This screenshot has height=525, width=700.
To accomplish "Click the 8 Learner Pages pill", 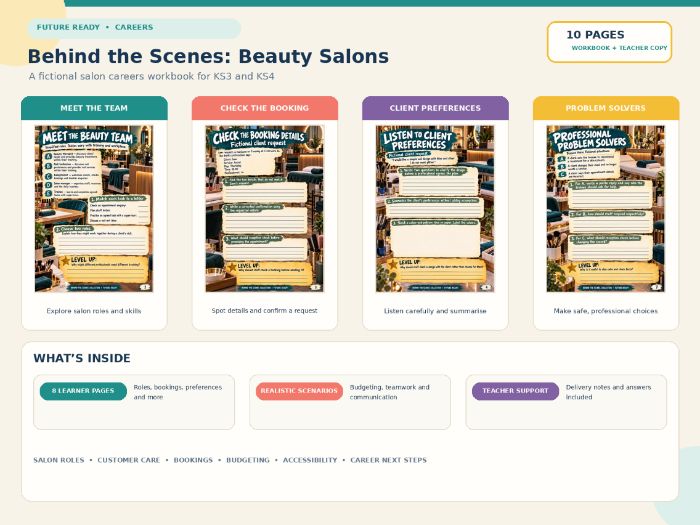I will tap(83, 391).
